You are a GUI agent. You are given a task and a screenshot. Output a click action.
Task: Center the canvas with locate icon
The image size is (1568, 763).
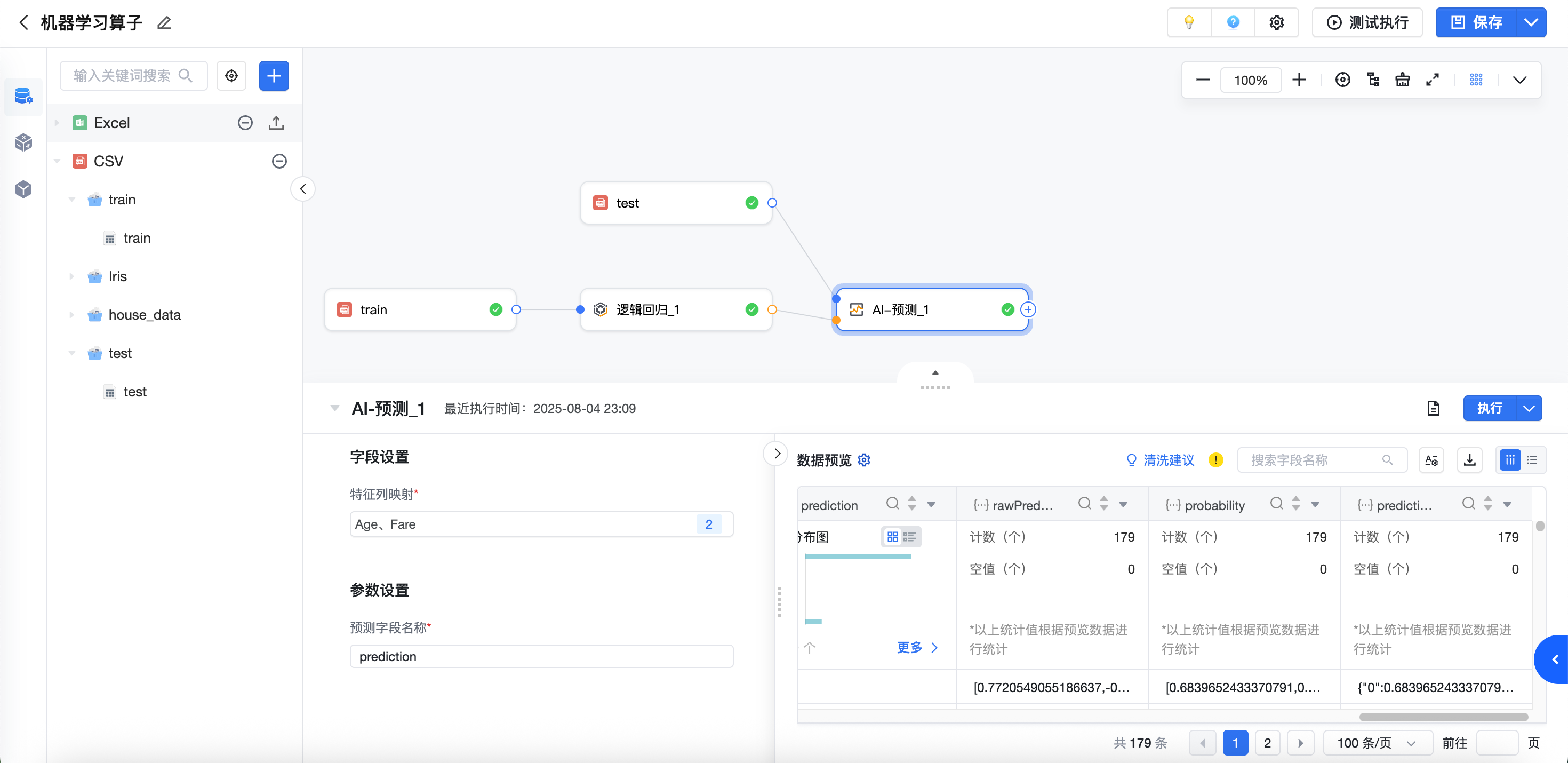click(x=1343, y=80)
